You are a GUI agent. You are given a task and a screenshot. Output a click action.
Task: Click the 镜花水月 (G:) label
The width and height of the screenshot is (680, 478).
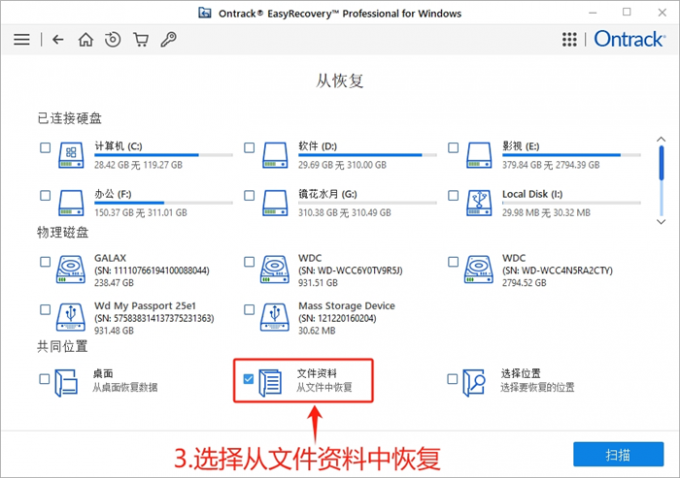coord(327,194)
